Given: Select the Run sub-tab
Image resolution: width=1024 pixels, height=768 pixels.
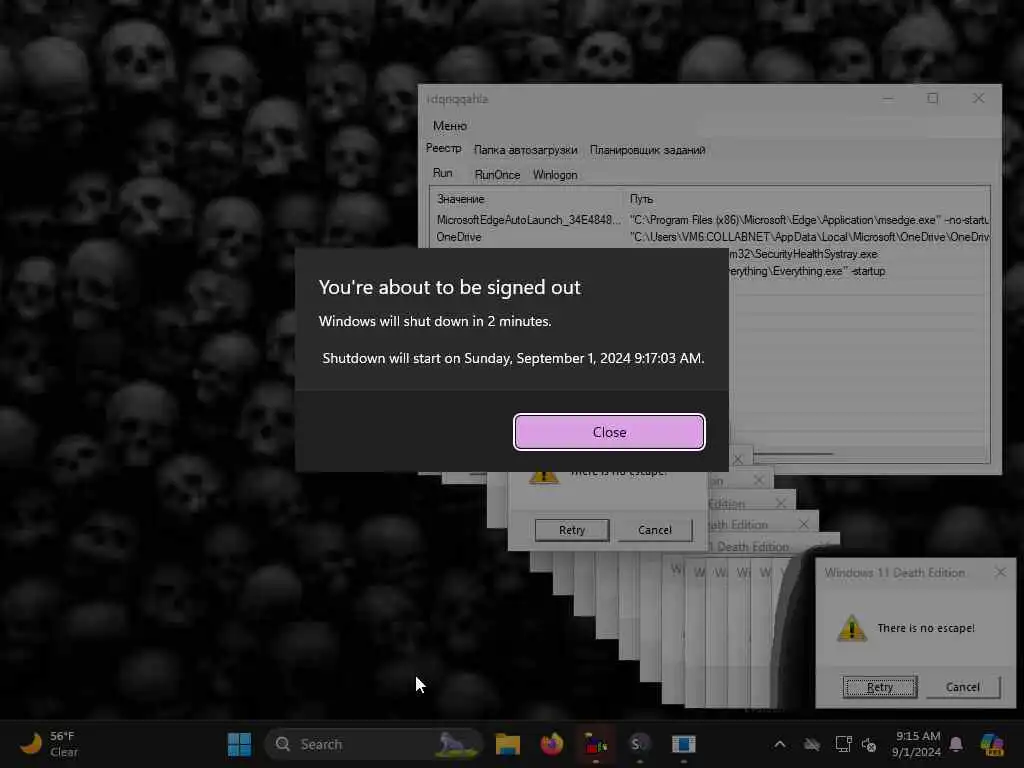Looking at the screenshot, I should (x=442, y=173).
